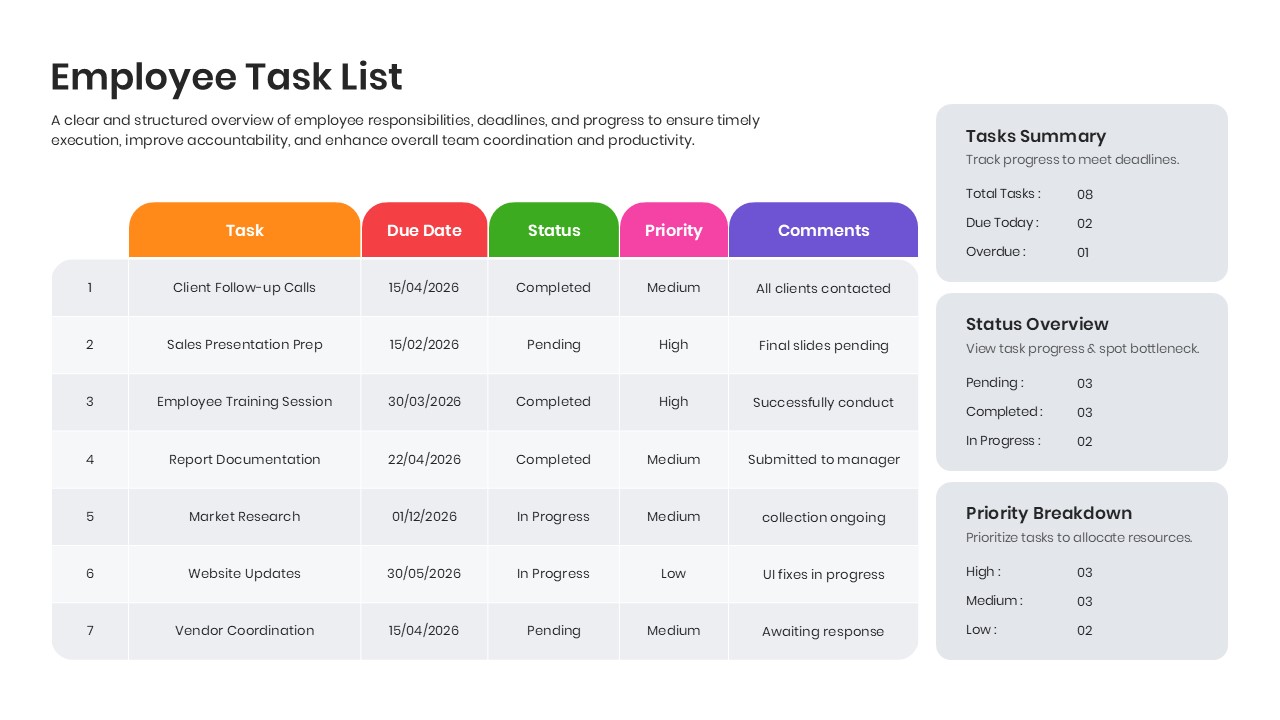Click "High" priority of Employee Training Session

pyautogui.click(x=673, y=402)
